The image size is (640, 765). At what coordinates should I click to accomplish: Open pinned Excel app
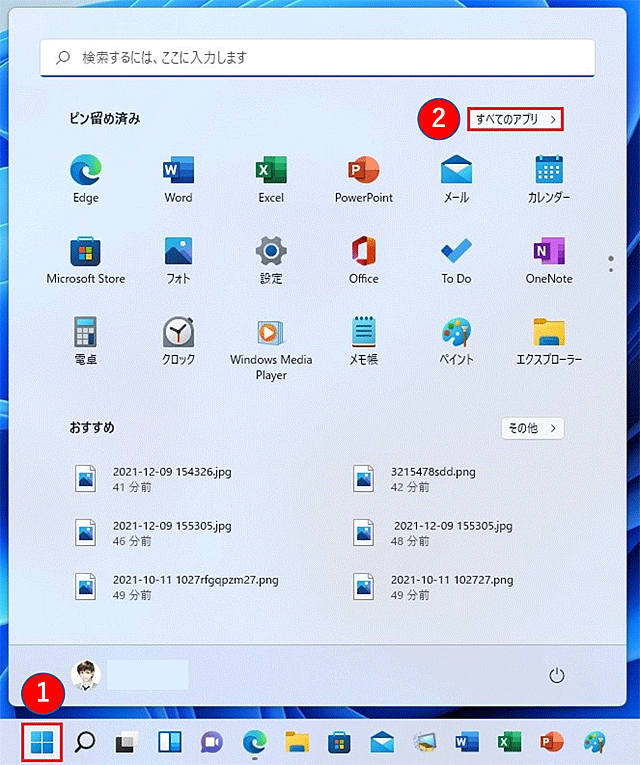pyautogui.click(x=271, y=179)
